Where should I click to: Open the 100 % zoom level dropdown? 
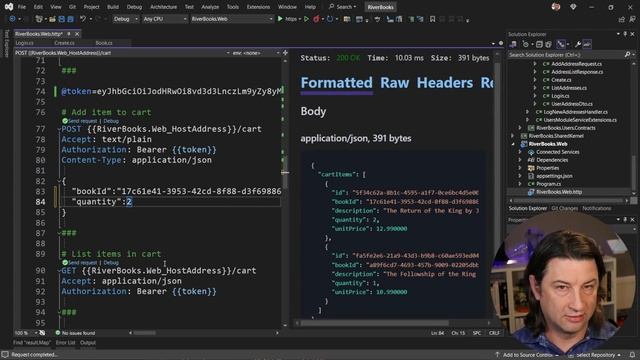coord(25,333)
